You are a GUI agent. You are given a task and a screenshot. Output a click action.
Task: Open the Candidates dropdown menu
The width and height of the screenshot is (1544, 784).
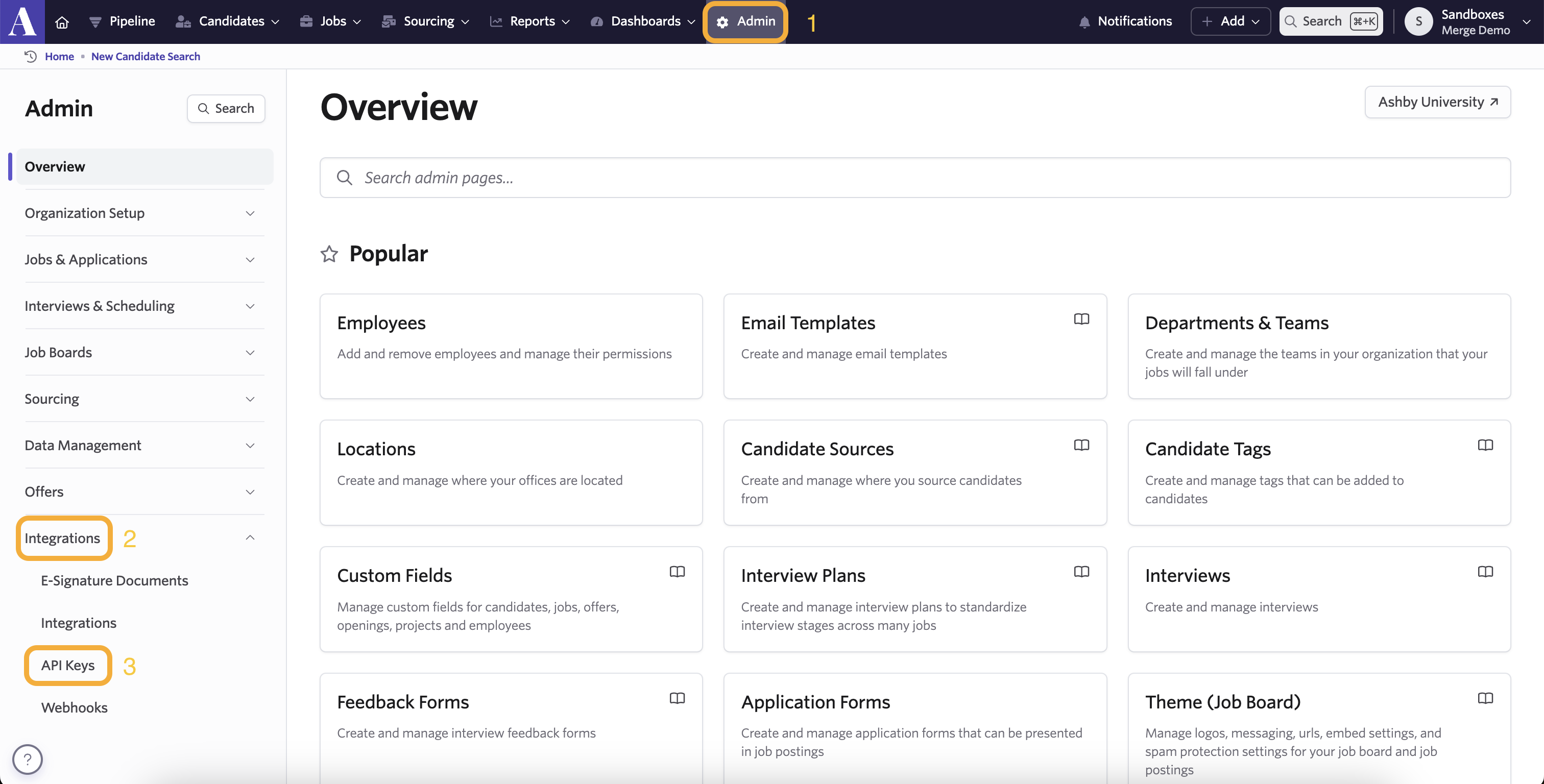click(x=228, y=21)
